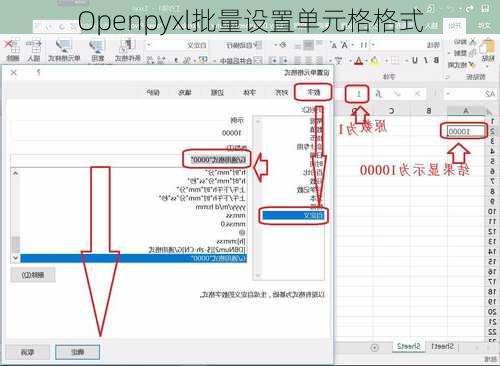The height and width of the screenshot is (366, 500).
Task: Click the Format as Table (套用) icon
Action: [97, 46]
